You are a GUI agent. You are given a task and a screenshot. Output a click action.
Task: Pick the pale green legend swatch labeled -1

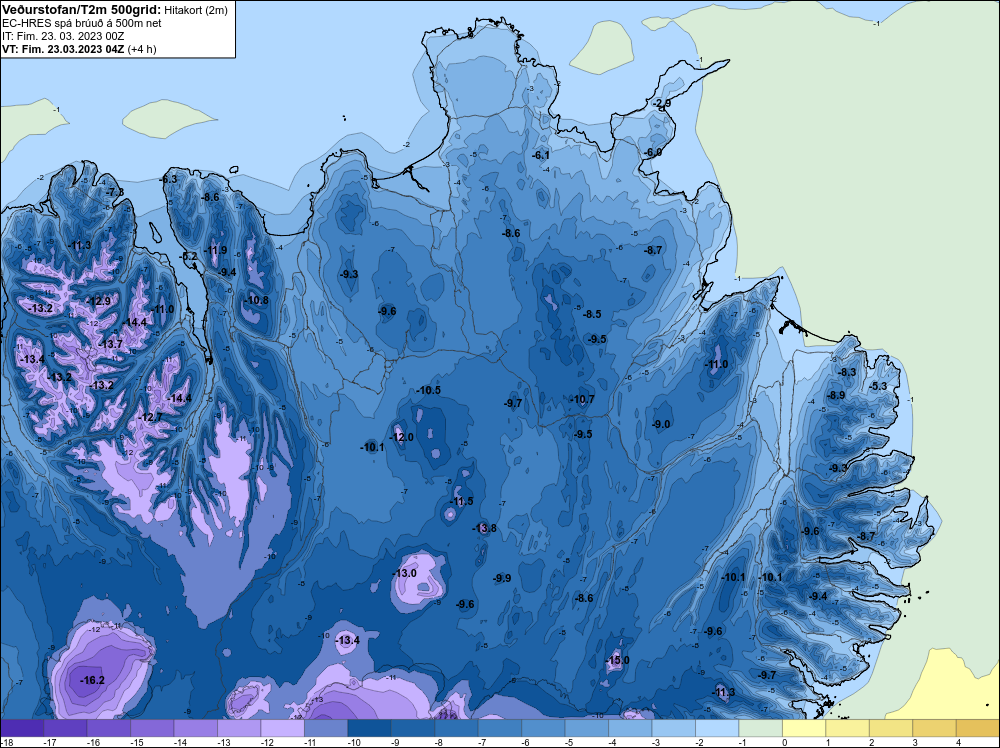(761, 728)
